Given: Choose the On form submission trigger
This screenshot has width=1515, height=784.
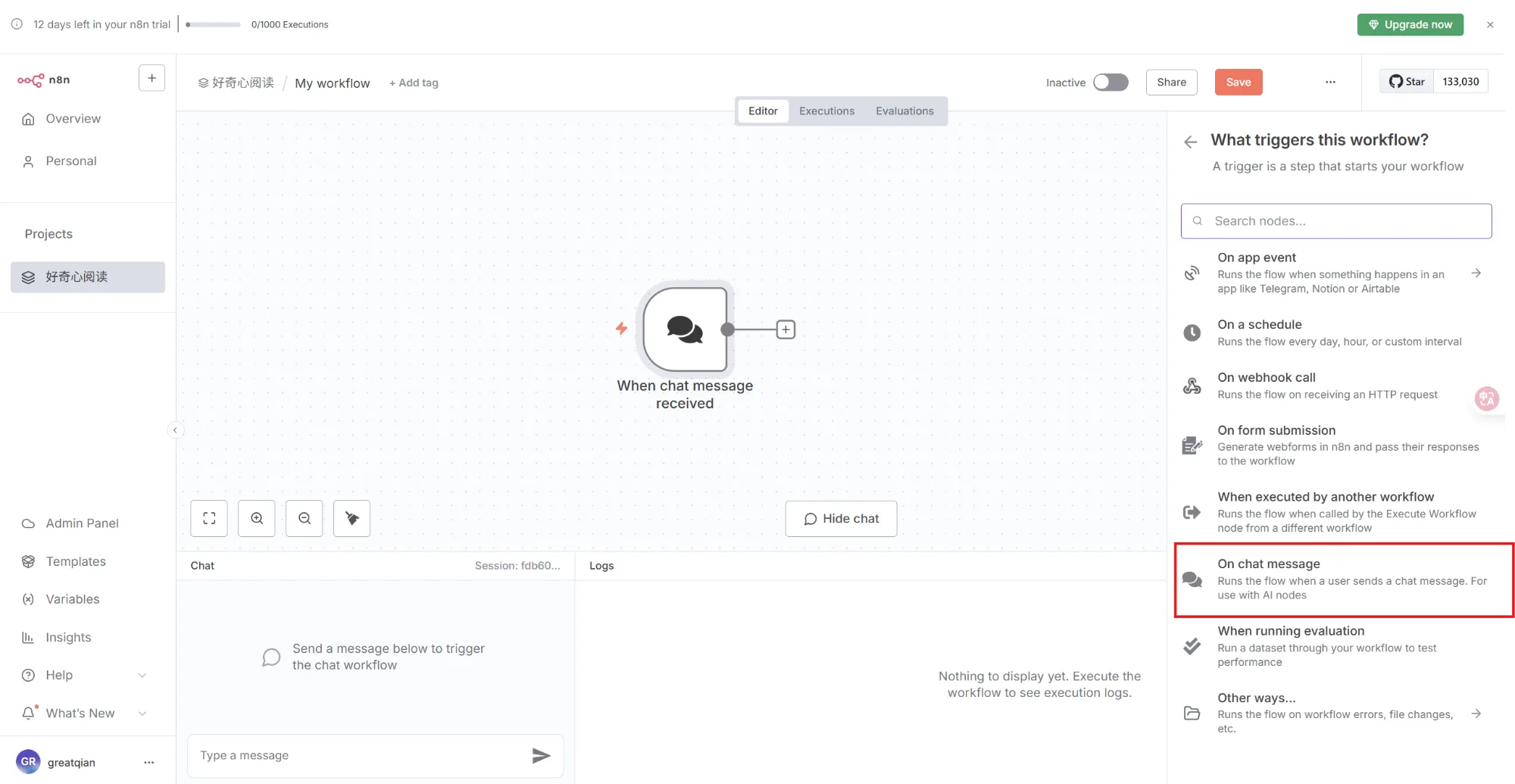Looking at the screenshot, I should (x=1337, y=445).
